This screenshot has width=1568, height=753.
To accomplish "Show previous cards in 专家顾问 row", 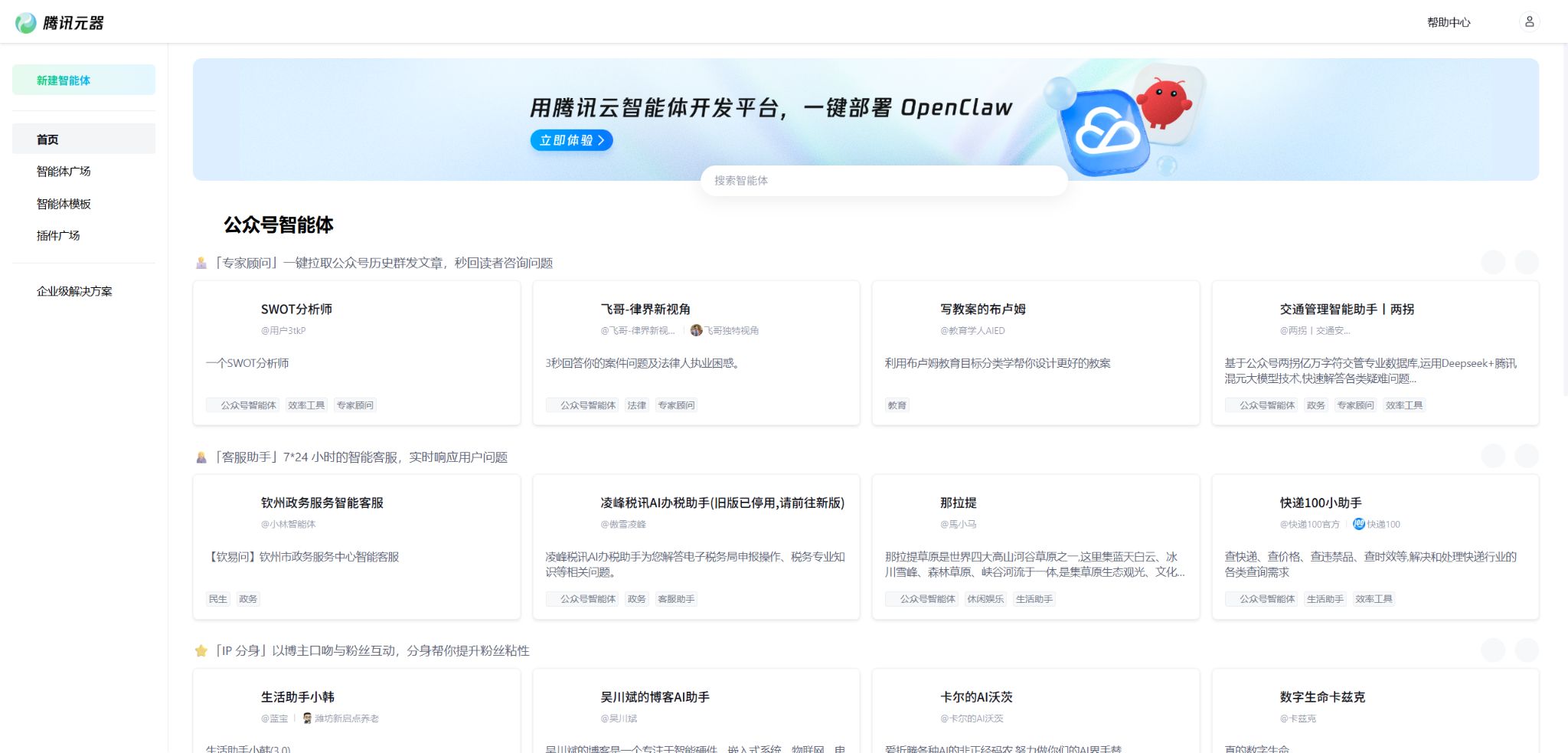I will [1493, 262].
